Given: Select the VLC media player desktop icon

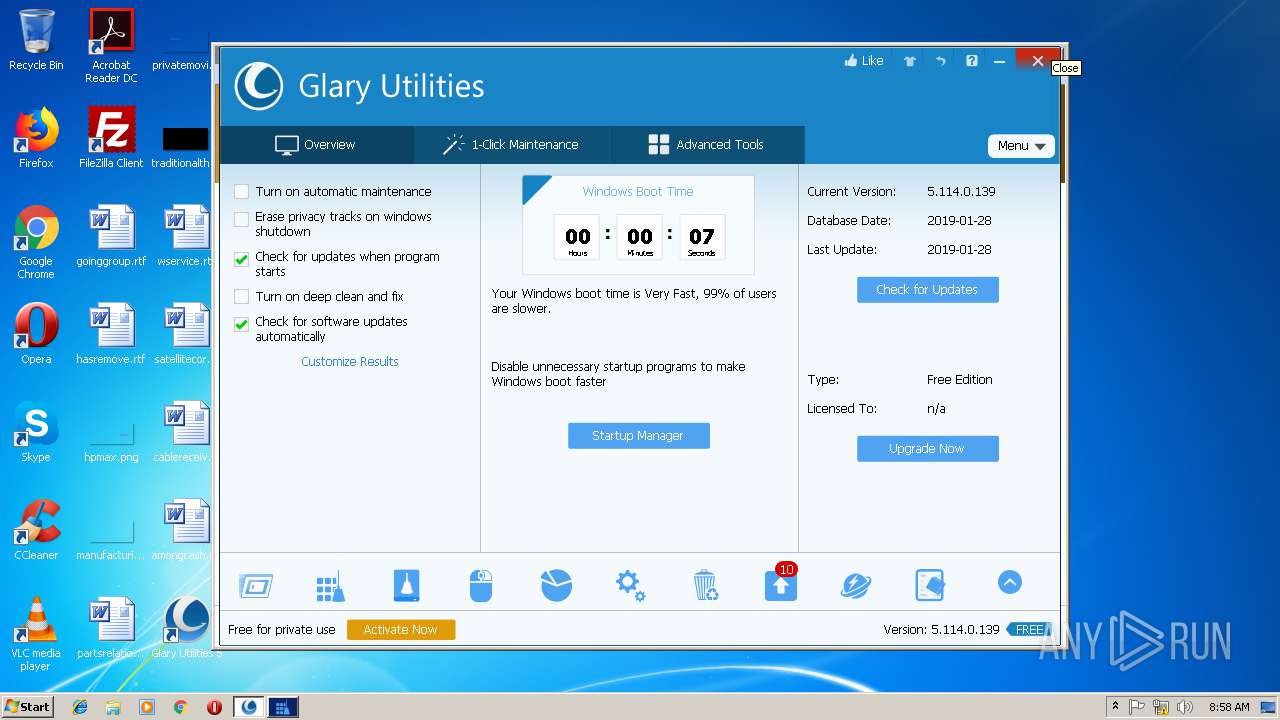Looking at the screenshot, I should 36,633.
